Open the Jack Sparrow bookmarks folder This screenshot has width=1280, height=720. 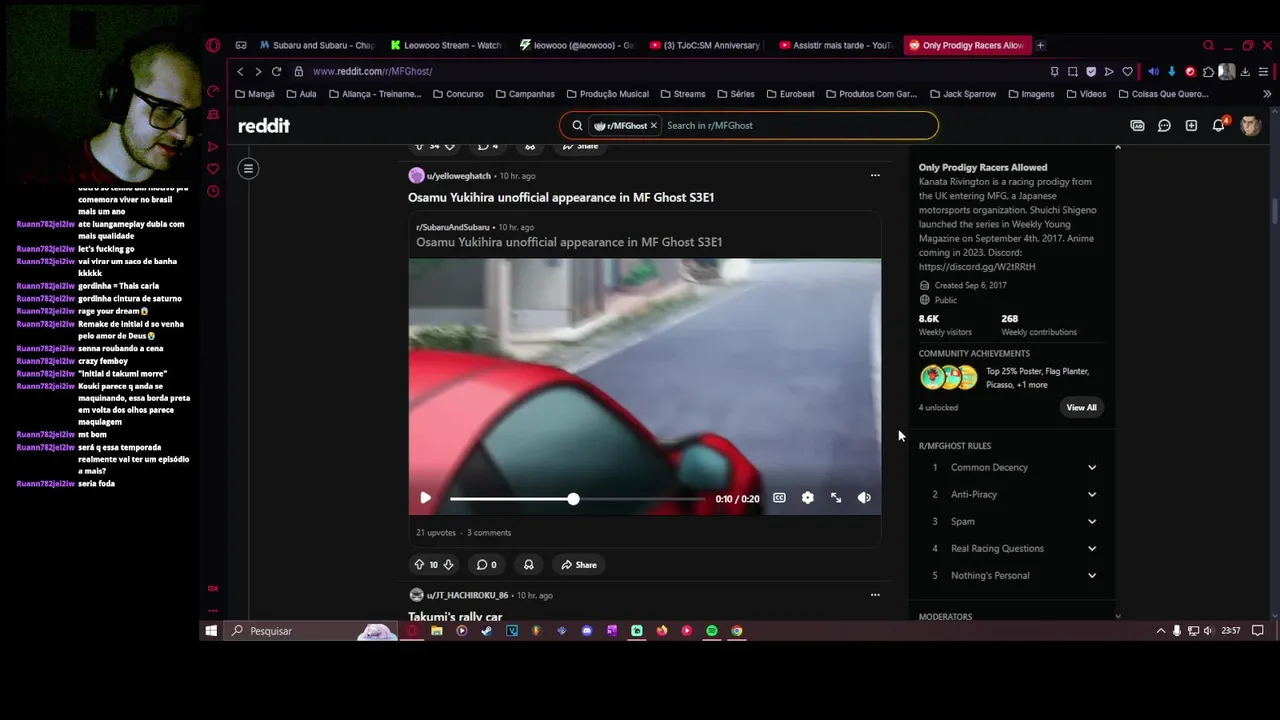pyautogui.click(x=963, y=94)
